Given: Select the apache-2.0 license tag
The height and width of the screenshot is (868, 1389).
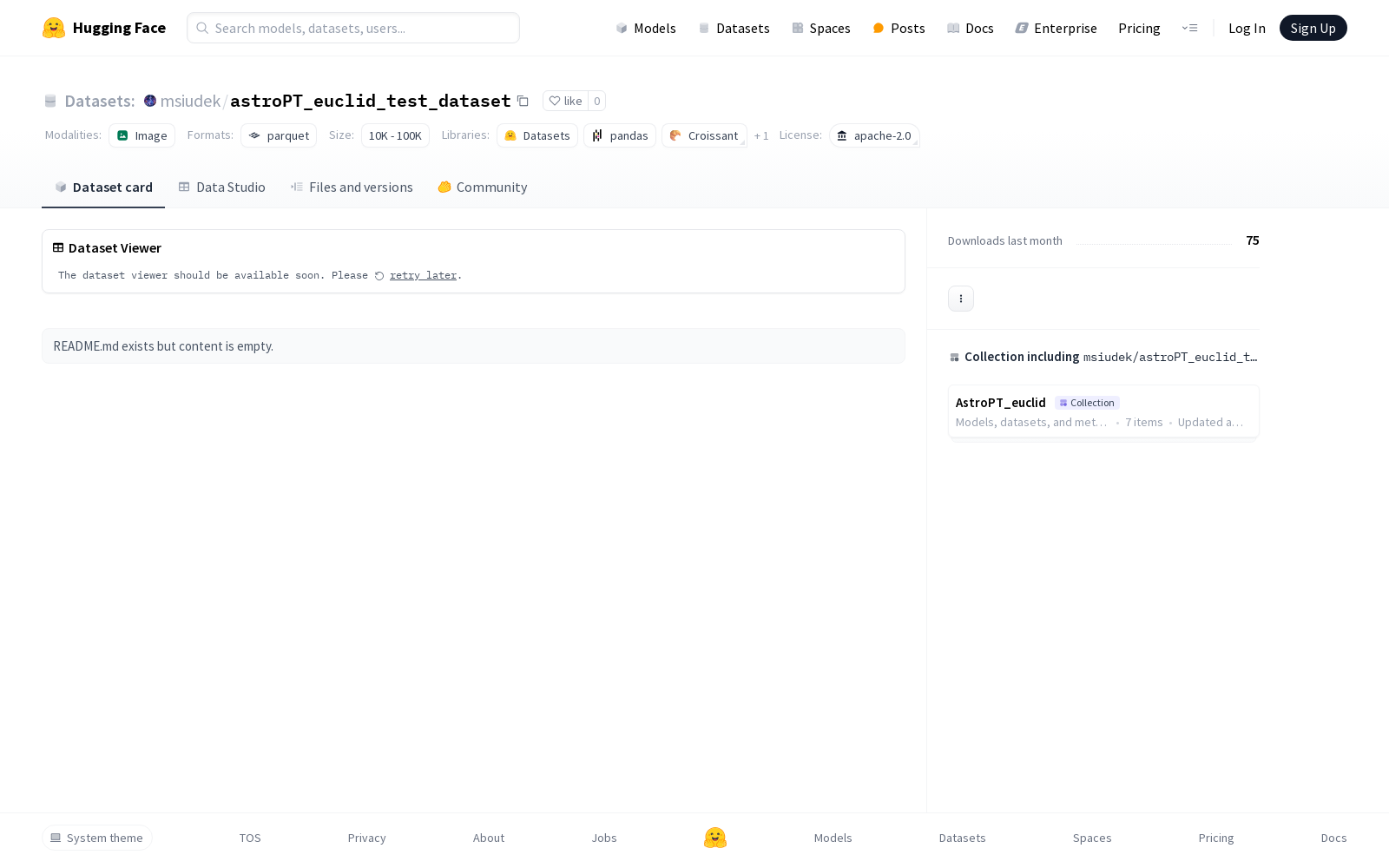Looking at the screenshot, I should click(x=874, y=135).
